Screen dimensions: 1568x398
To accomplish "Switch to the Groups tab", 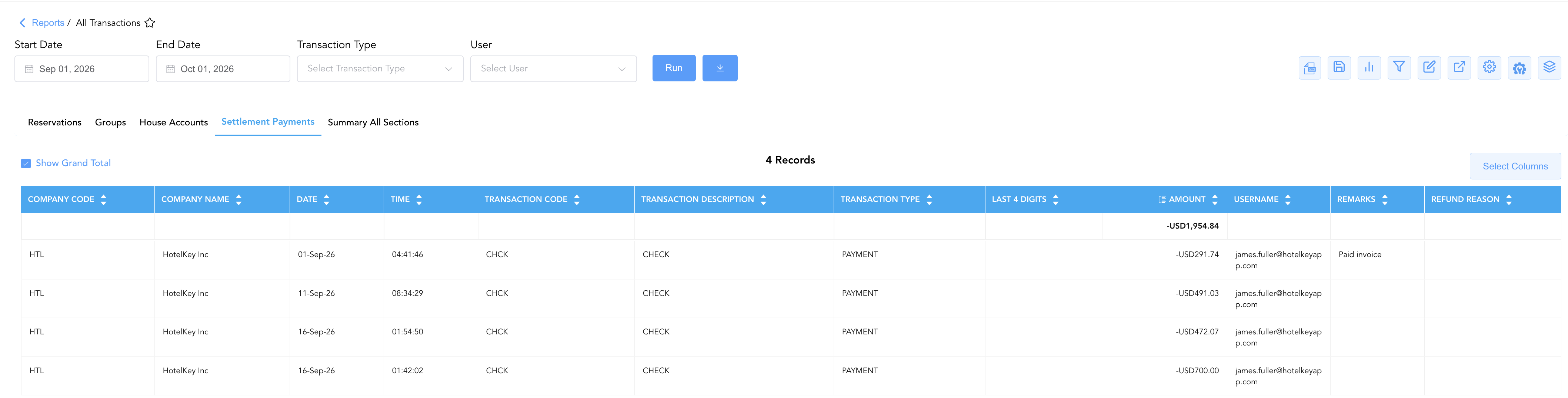I will coord(110,122).
